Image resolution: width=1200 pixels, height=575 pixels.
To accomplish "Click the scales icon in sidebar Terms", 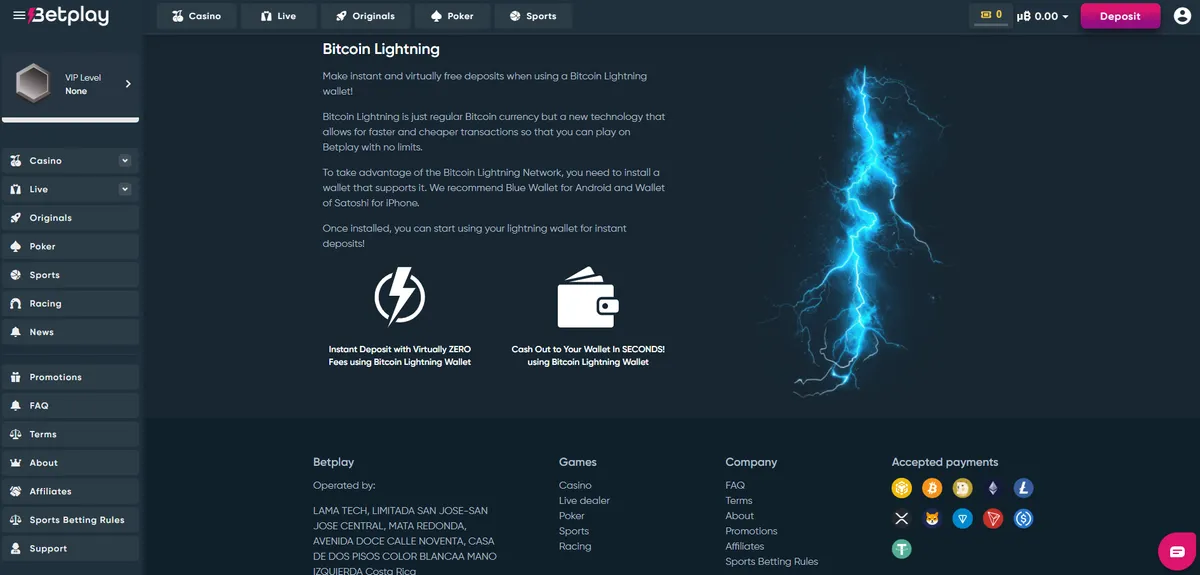I will click(x=16, y=434).
